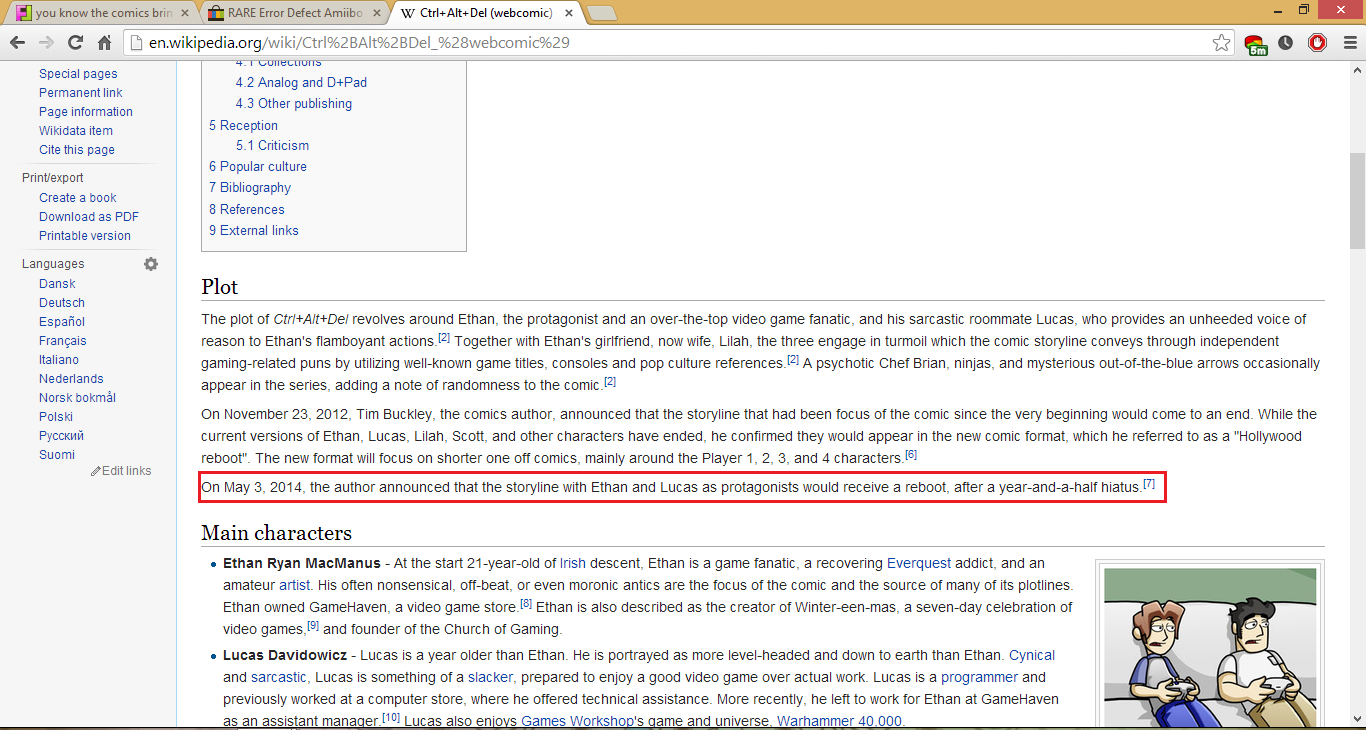Screen dimensions: 1366x730
Task: Go to the browser Home page
Action: [x=104, y=43]
